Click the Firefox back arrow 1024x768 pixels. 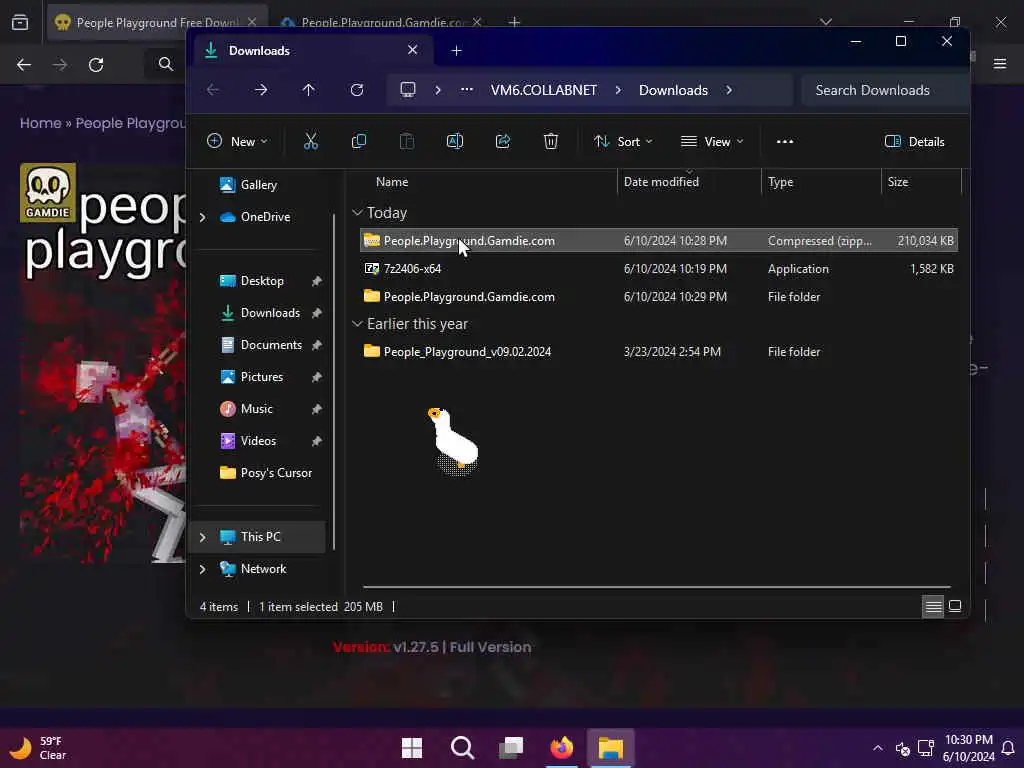click(x=24, y=65)
